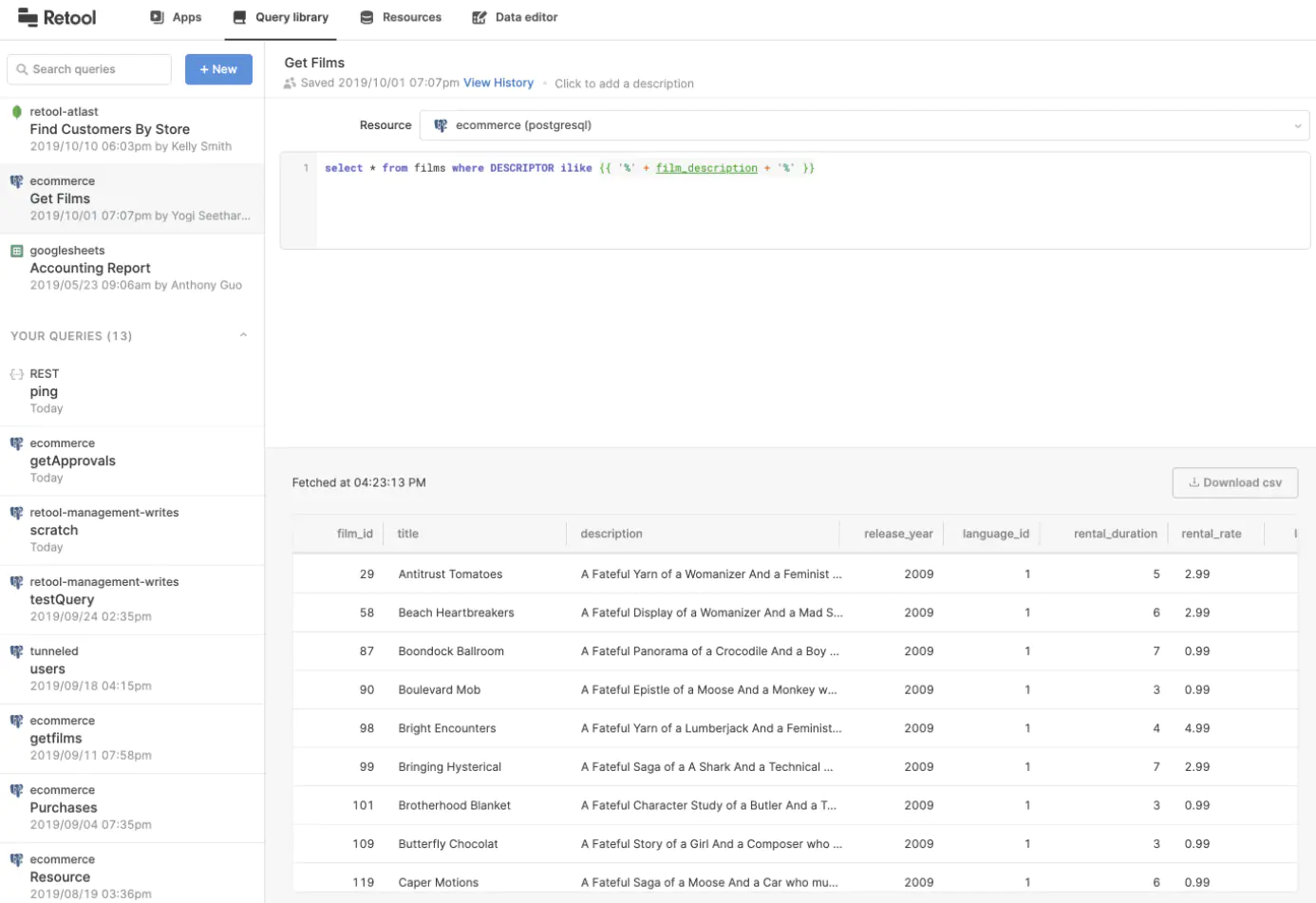
Task: Select the Purchases query
Action: tap(132, 807)
